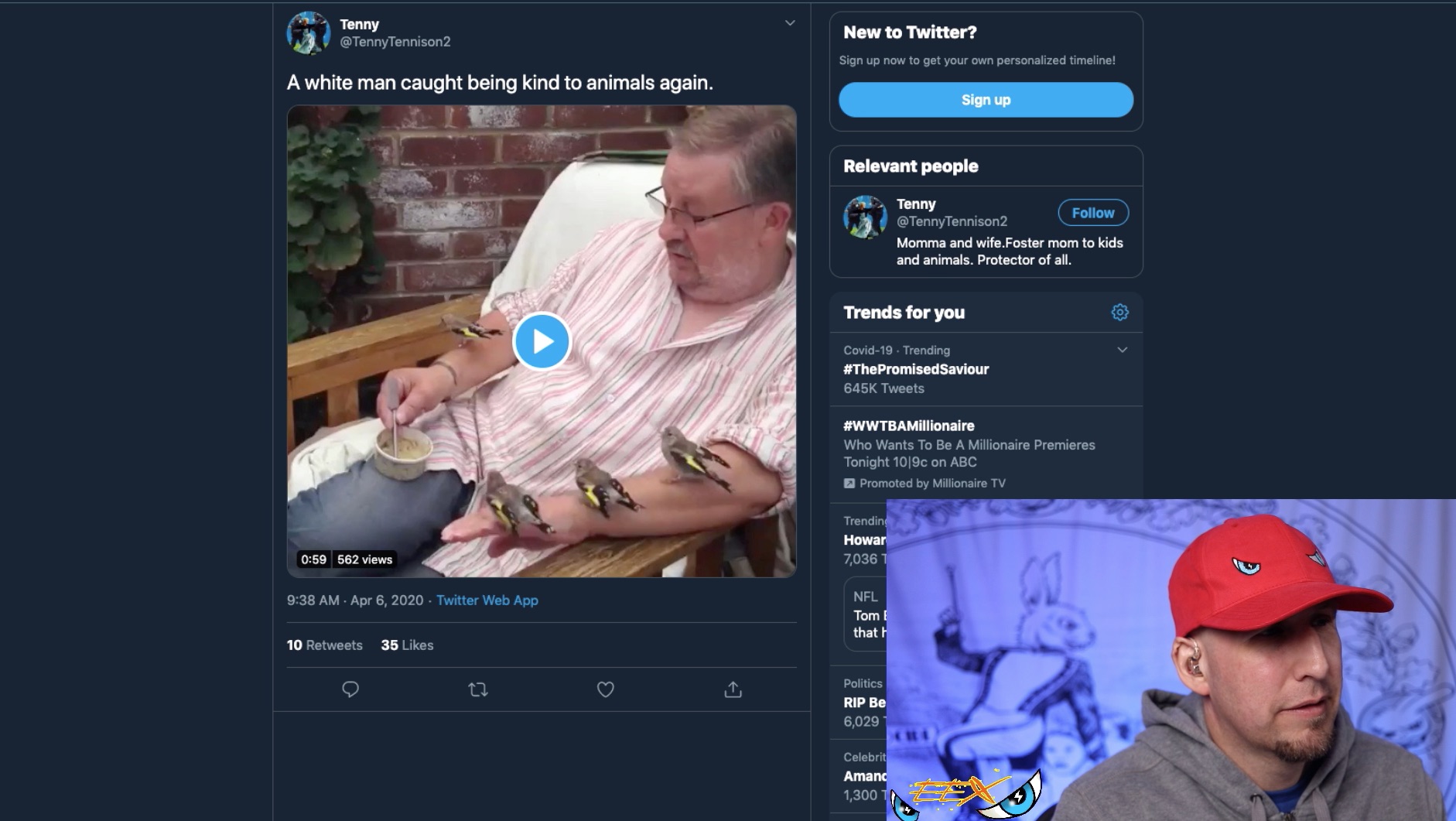1456x821 pixels.
Task: View the 35 Likes list
Action: 407,645
